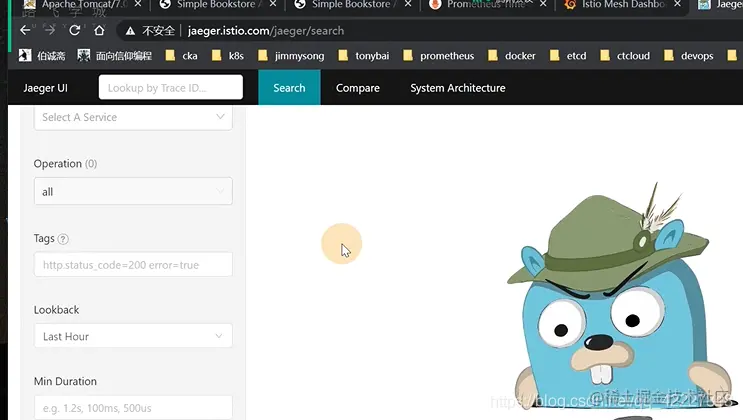The height and width of the screenshot is (420, 743).
Task: Click the Jaeger UI logo link
Action: coord(45,88)
